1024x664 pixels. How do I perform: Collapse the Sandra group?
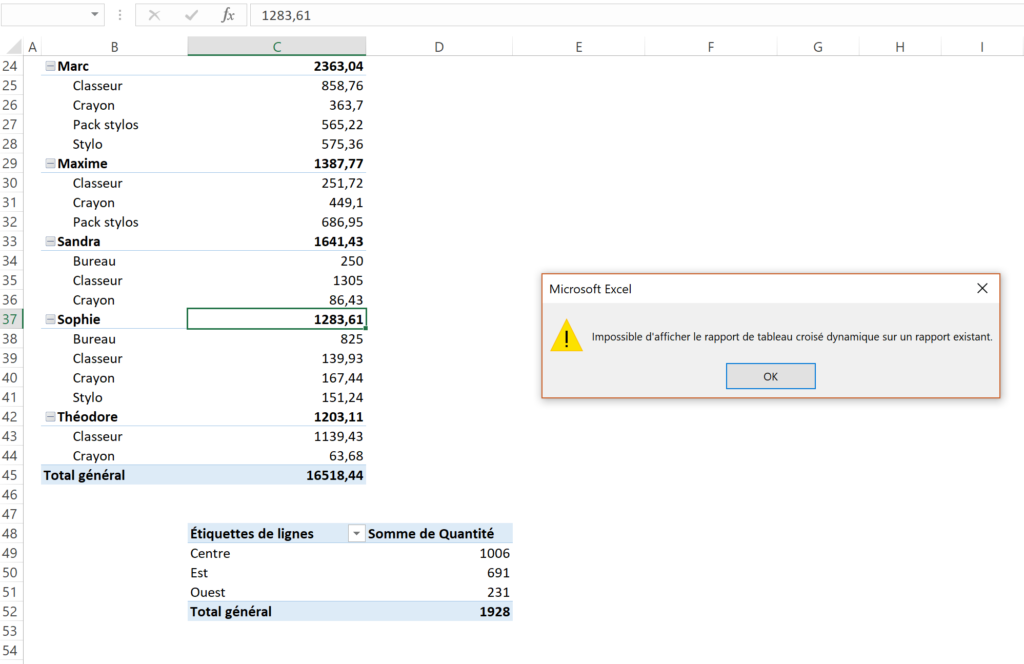(50, 242)
